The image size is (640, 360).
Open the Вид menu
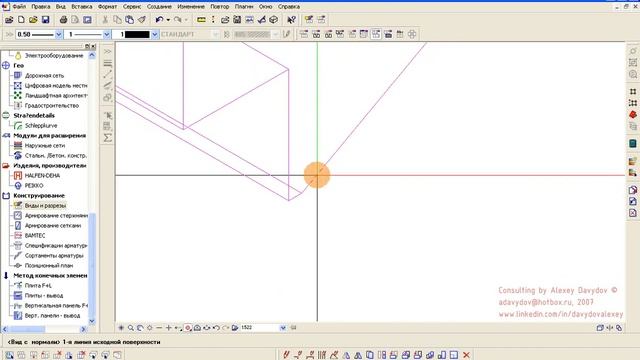(60, 7)
